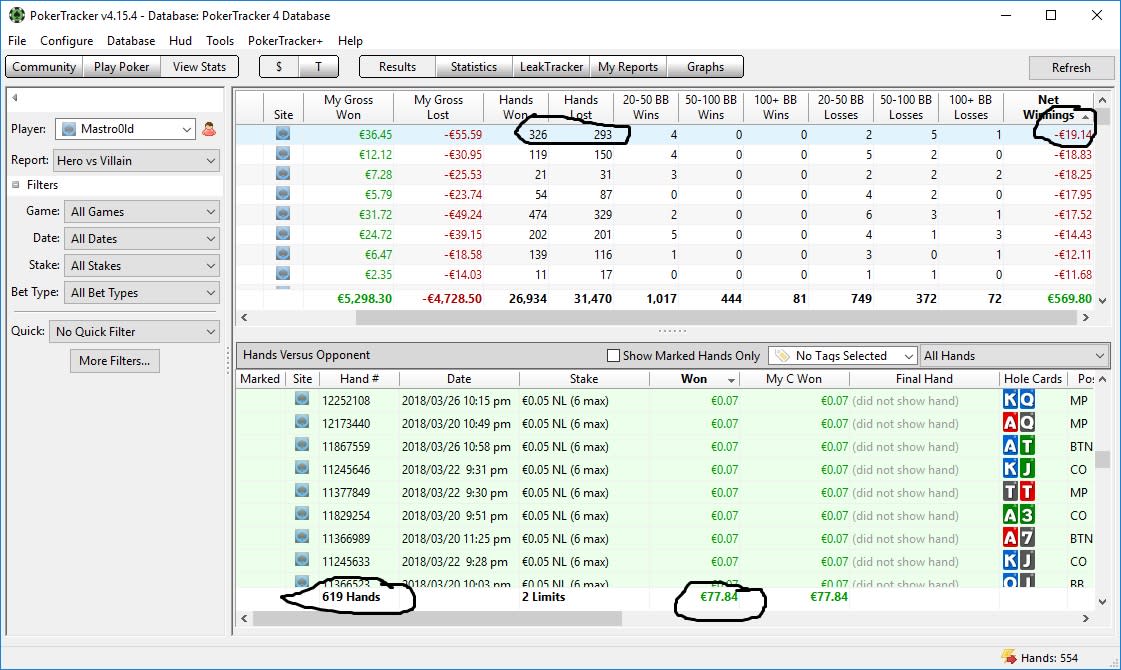This screenshot has width=1121, height=670.
Task: Open the All Hands dropdown
Action: tap(1014, 355)
